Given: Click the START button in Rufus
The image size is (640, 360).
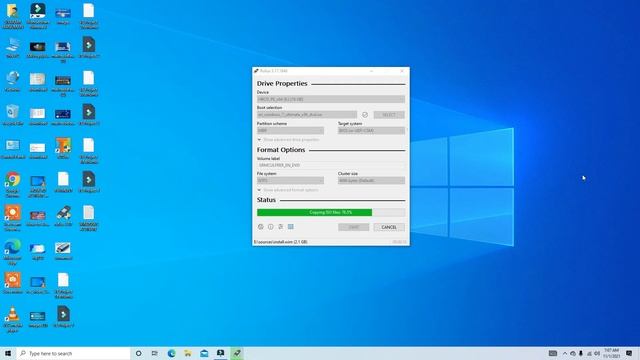Looking at the screenshot, I should click(353, 227).
